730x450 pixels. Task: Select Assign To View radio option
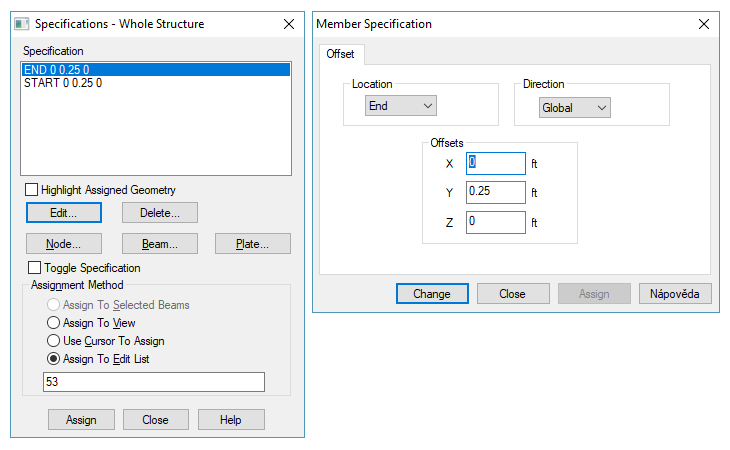[54, 323]
